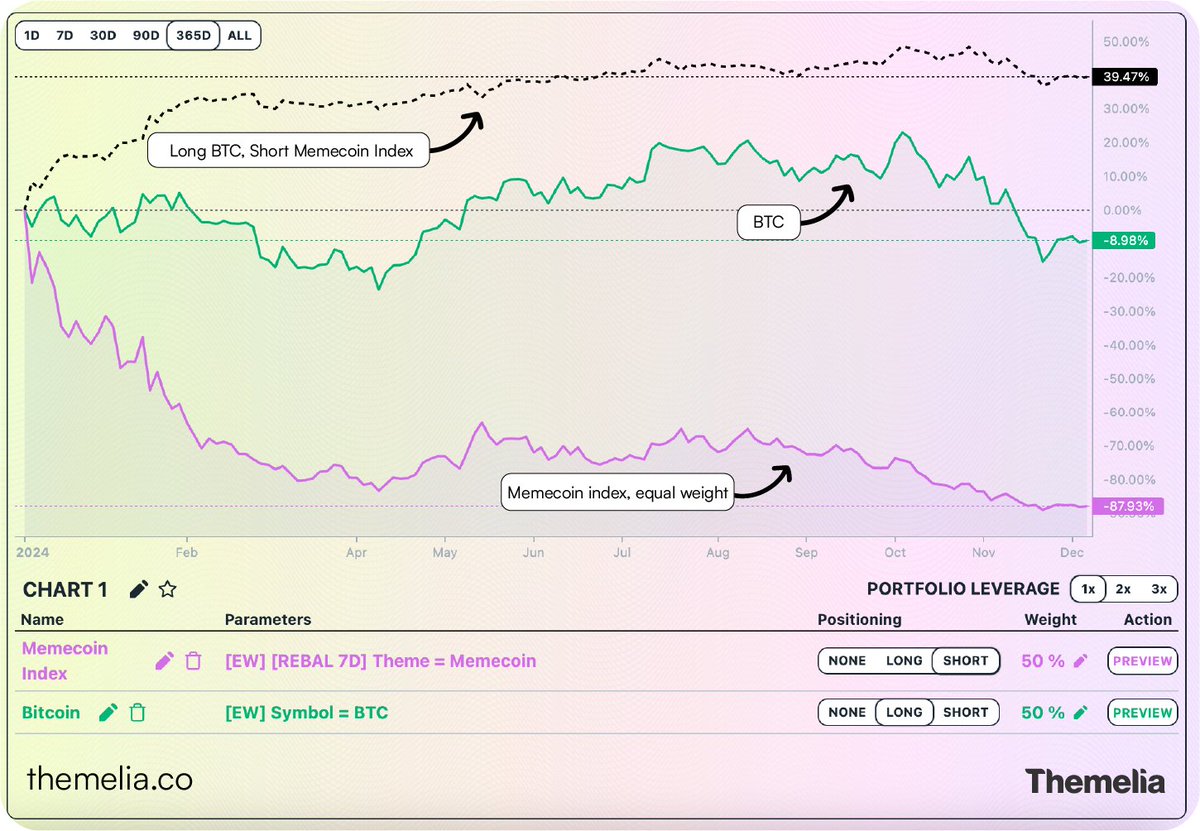Select the 1D time range
1200x831 pixels.
pos(32,35)
